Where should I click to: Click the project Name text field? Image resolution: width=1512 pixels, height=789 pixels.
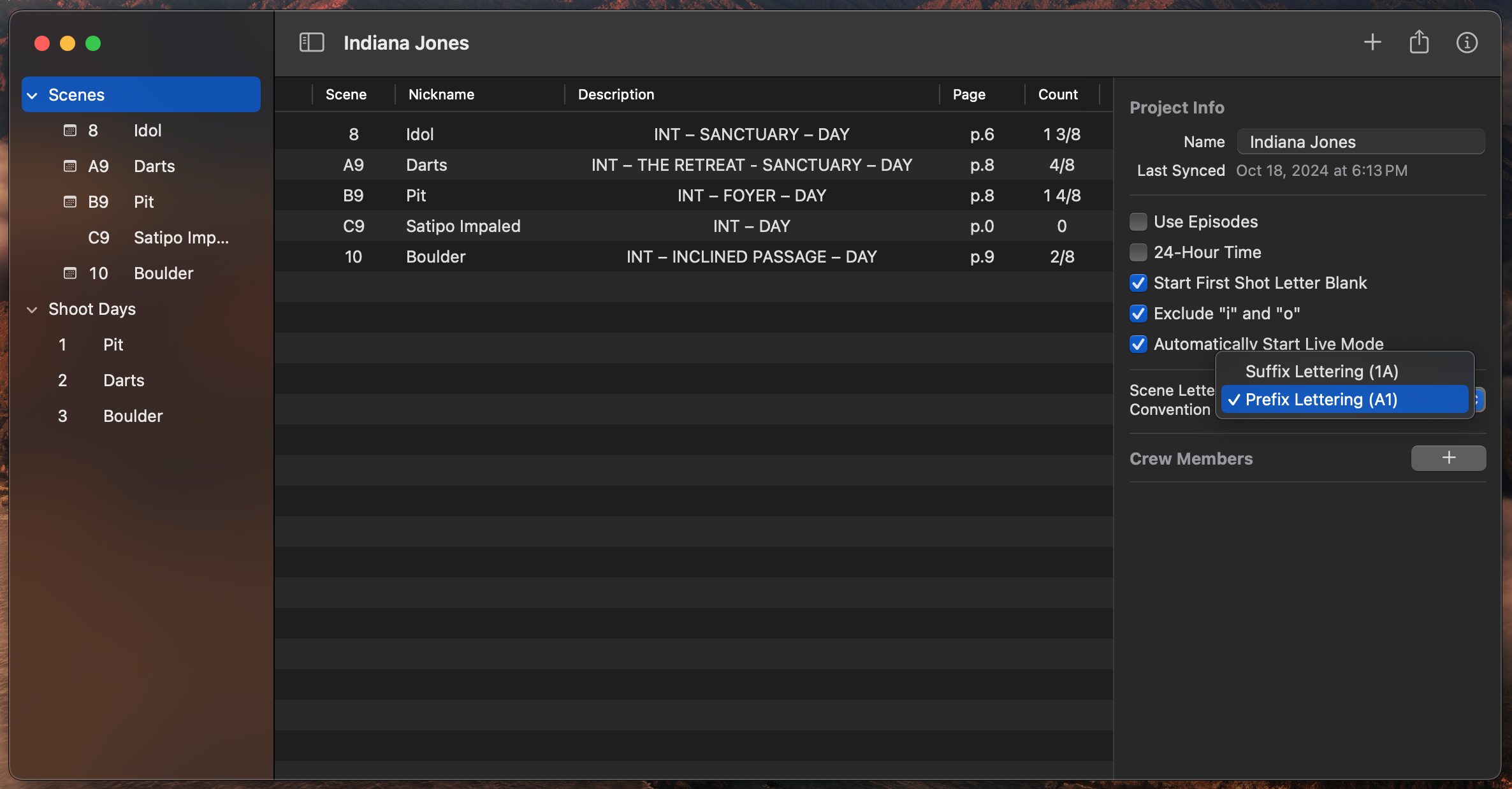1360,142
